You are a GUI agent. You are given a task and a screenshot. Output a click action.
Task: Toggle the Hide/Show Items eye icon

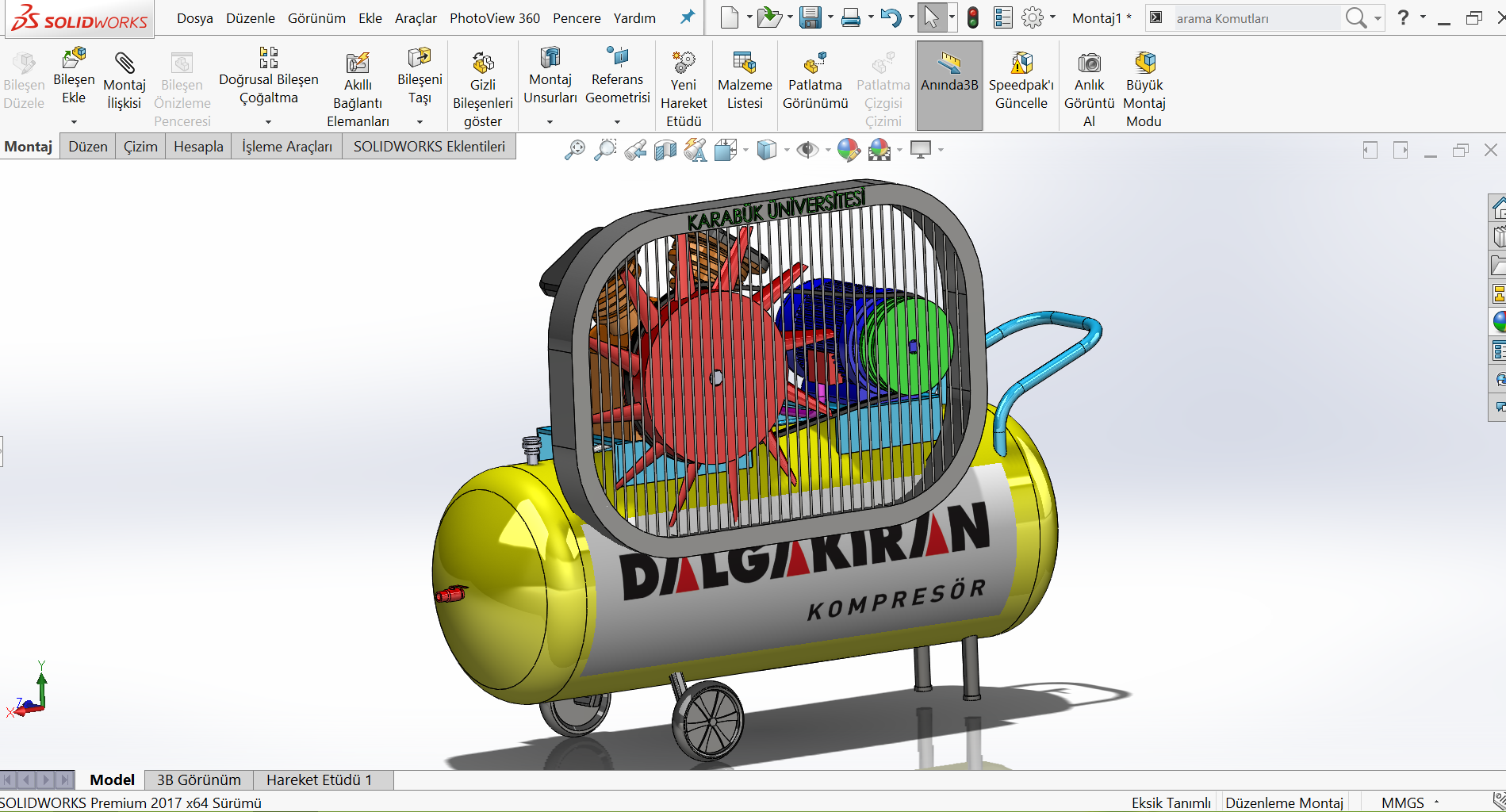point(807,150)
